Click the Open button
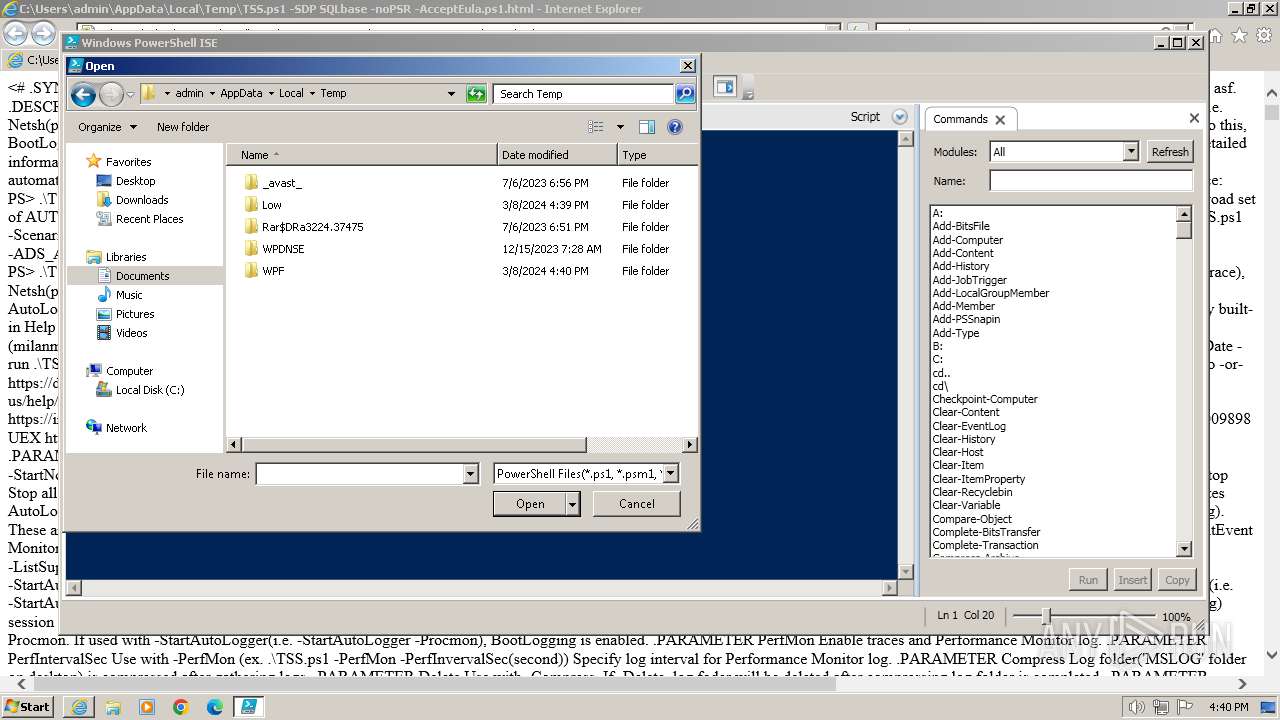 click(530, 504)
